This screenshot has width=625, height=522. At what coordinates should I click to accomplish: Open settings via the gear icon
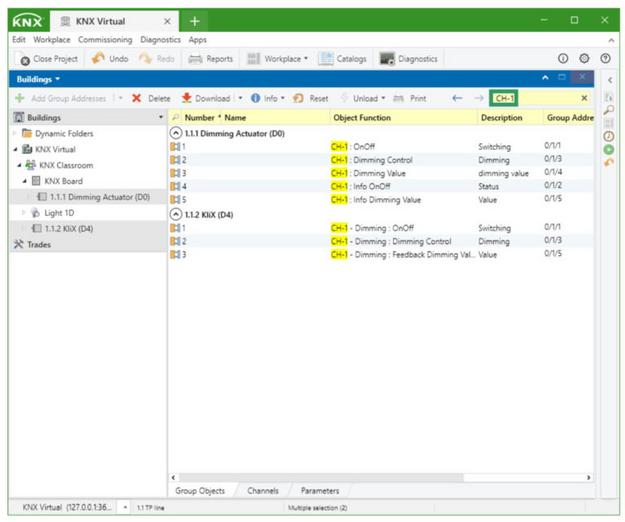click(x=584, y=59)
